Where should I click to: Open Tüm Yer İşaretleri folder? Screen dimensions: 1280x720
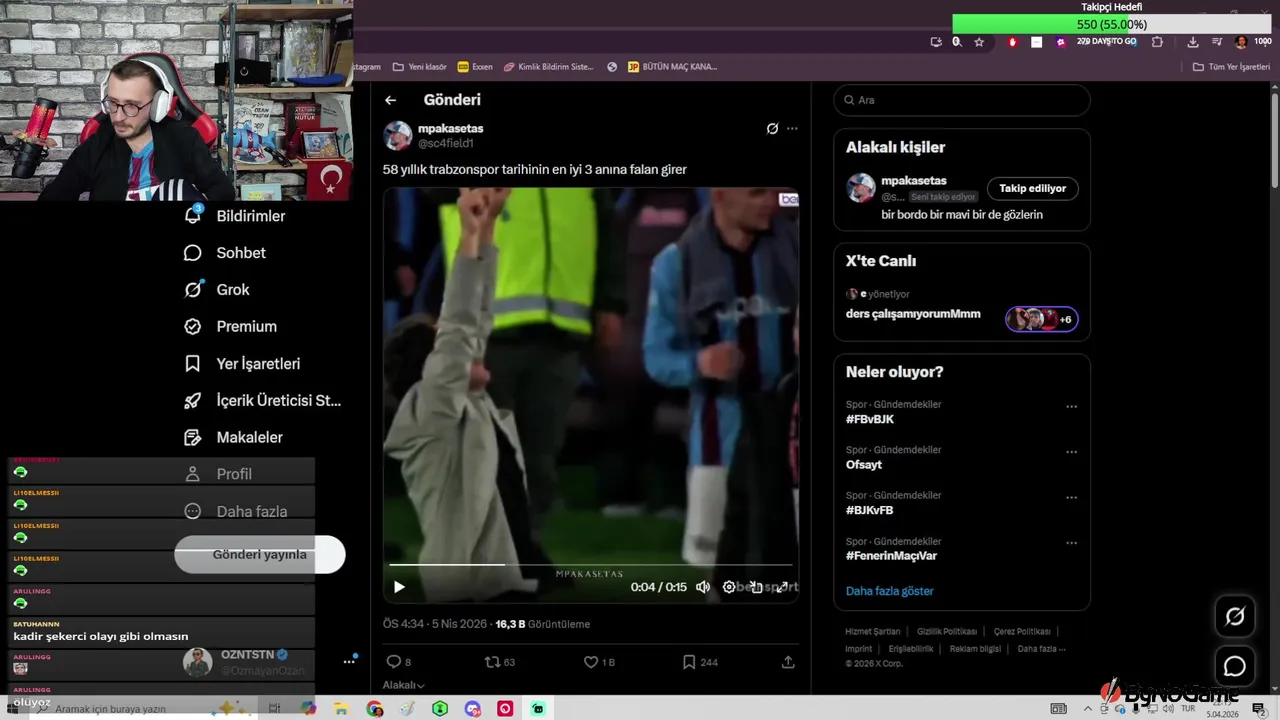pos(1231,67)
